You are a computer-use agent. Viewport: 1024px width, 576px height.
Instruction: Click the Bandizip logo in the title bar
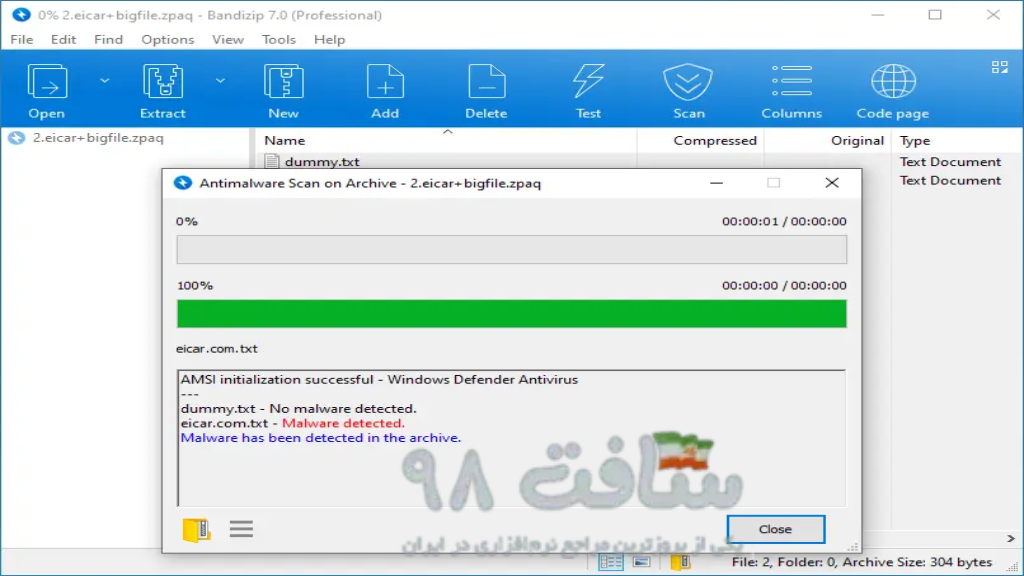pyautogui.click(x=21, y=14)
